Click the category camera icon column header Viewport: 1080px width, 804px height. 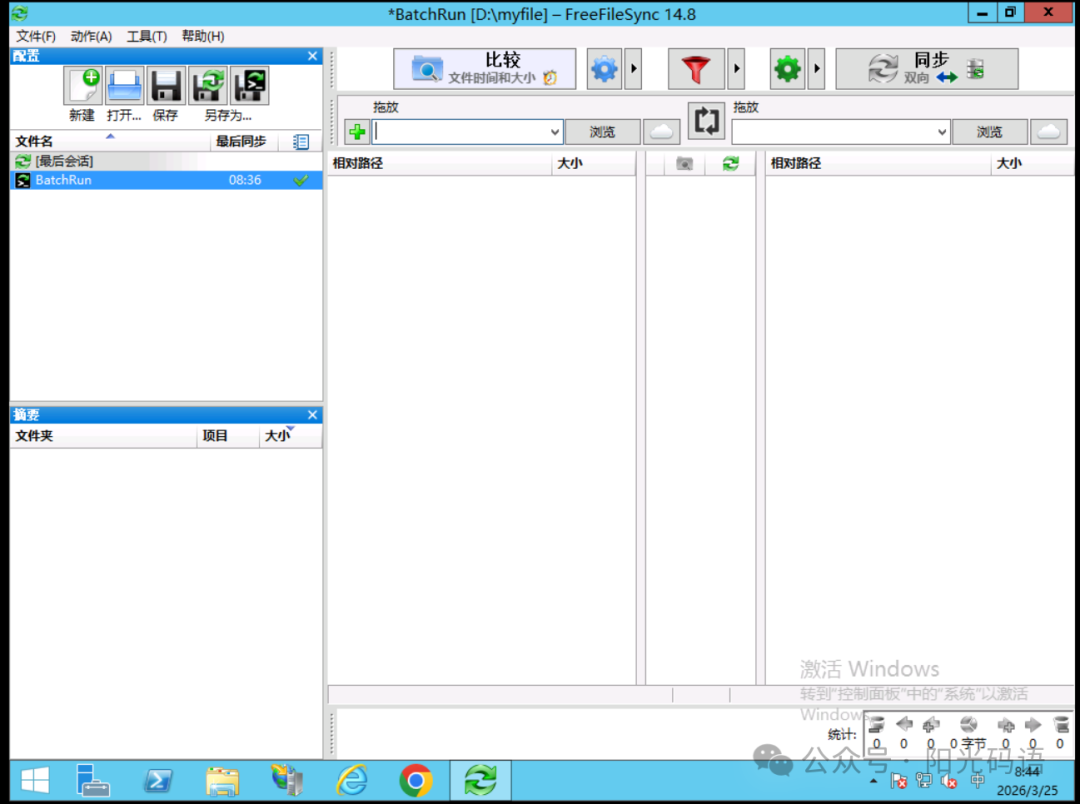(x=684, y=163)
